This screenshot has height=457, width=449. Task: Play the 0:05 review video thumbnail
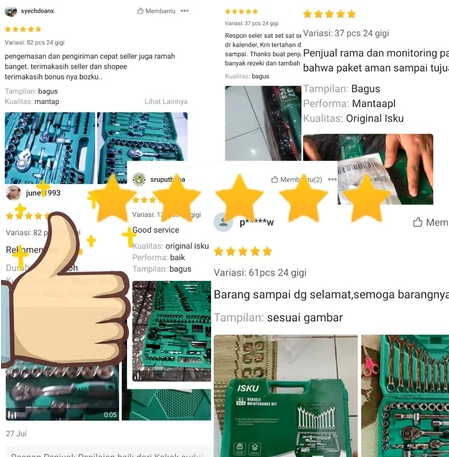tap(62, 393)
